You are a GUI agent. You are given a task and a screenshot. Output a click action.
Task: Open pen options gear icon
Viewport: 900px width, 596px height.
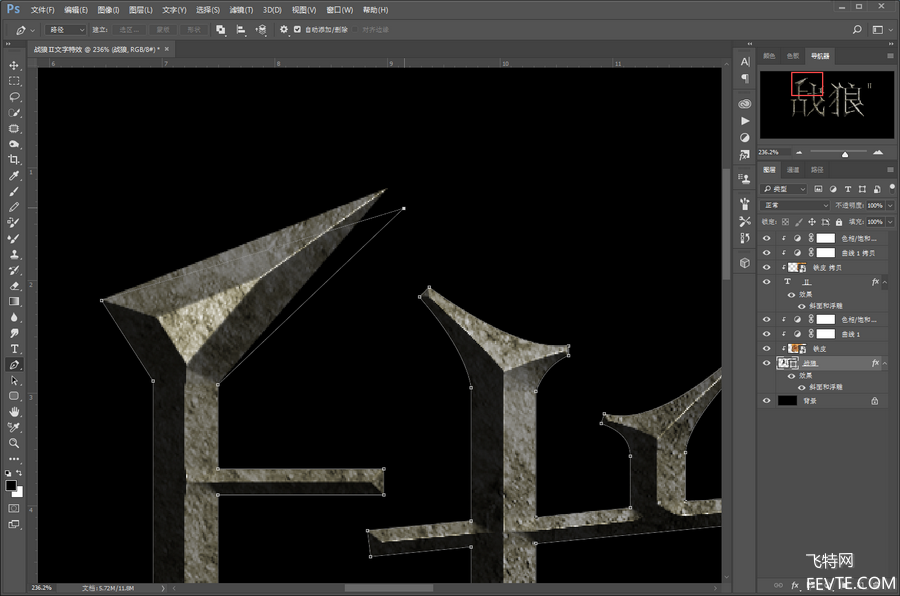pos(284,29)
